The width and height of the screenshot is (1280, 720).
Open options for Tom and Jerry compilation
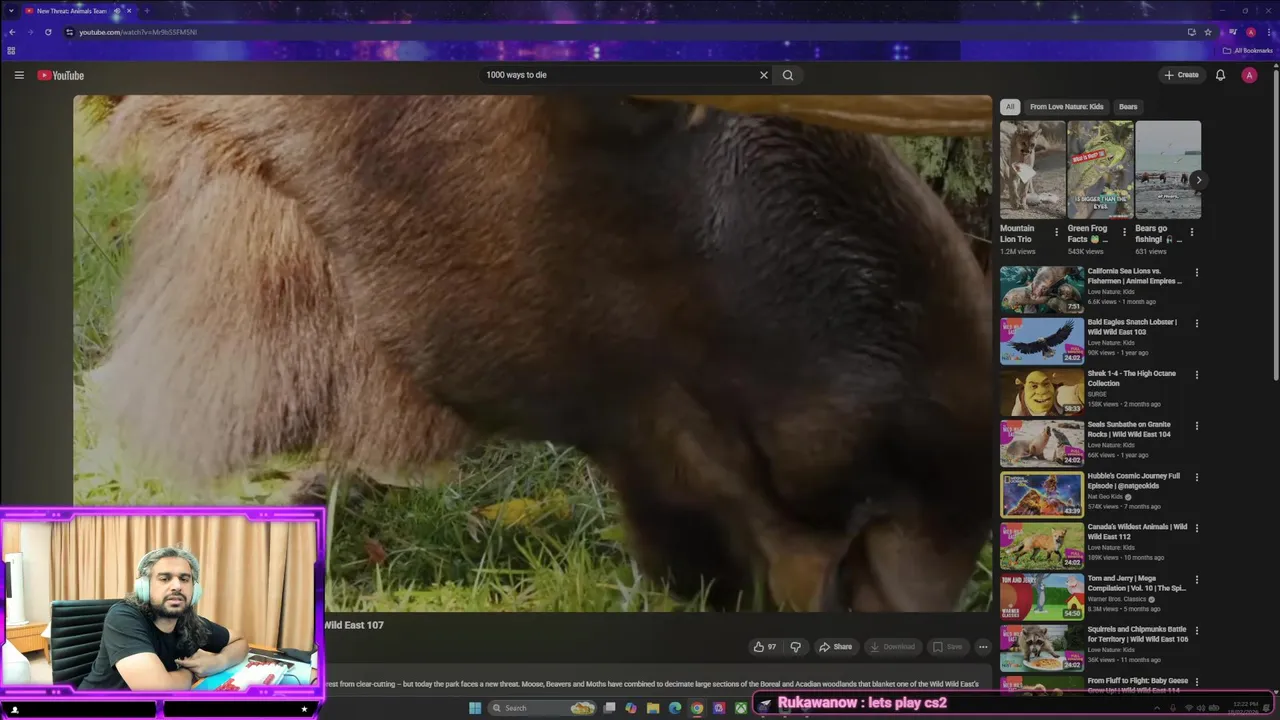pos(1196,579)
